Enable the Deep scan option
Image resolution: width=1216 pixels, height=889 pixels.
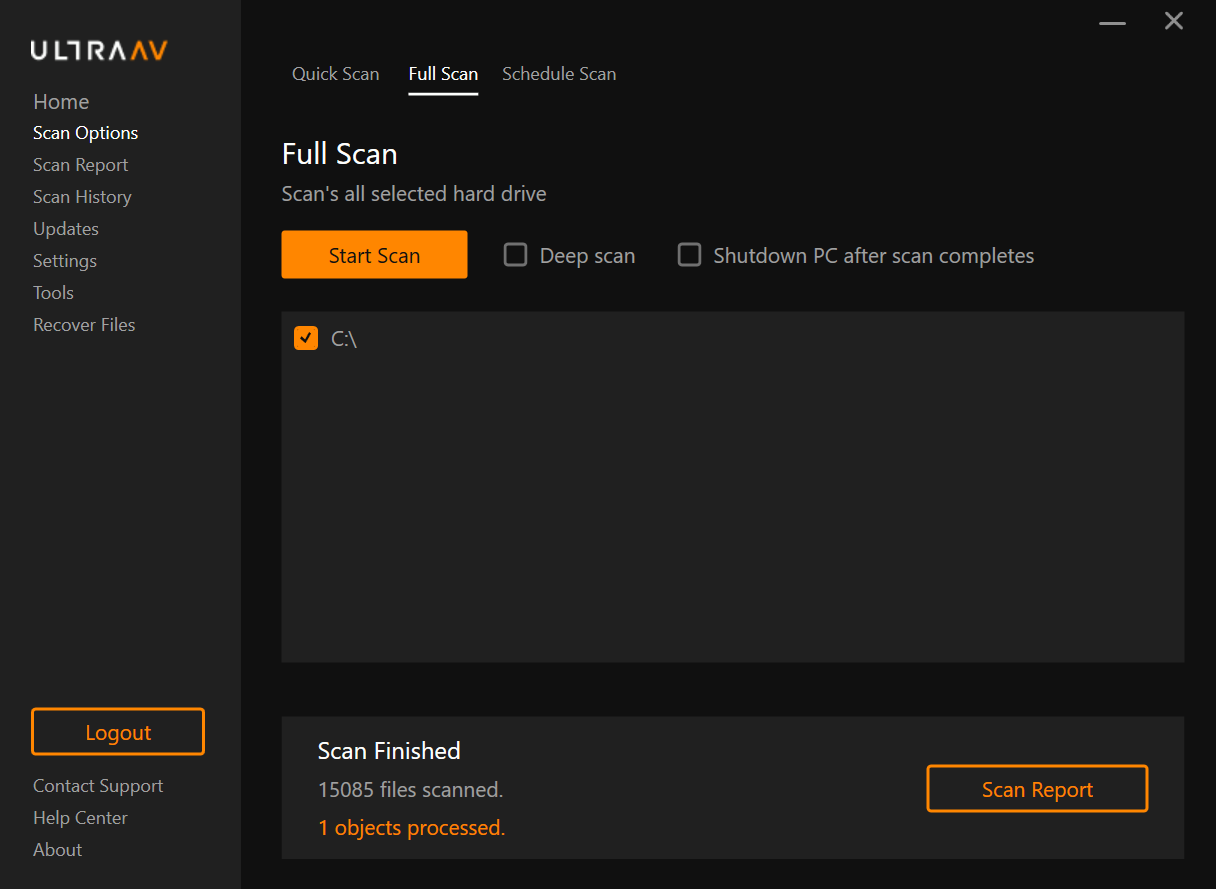tap(515, 255)
